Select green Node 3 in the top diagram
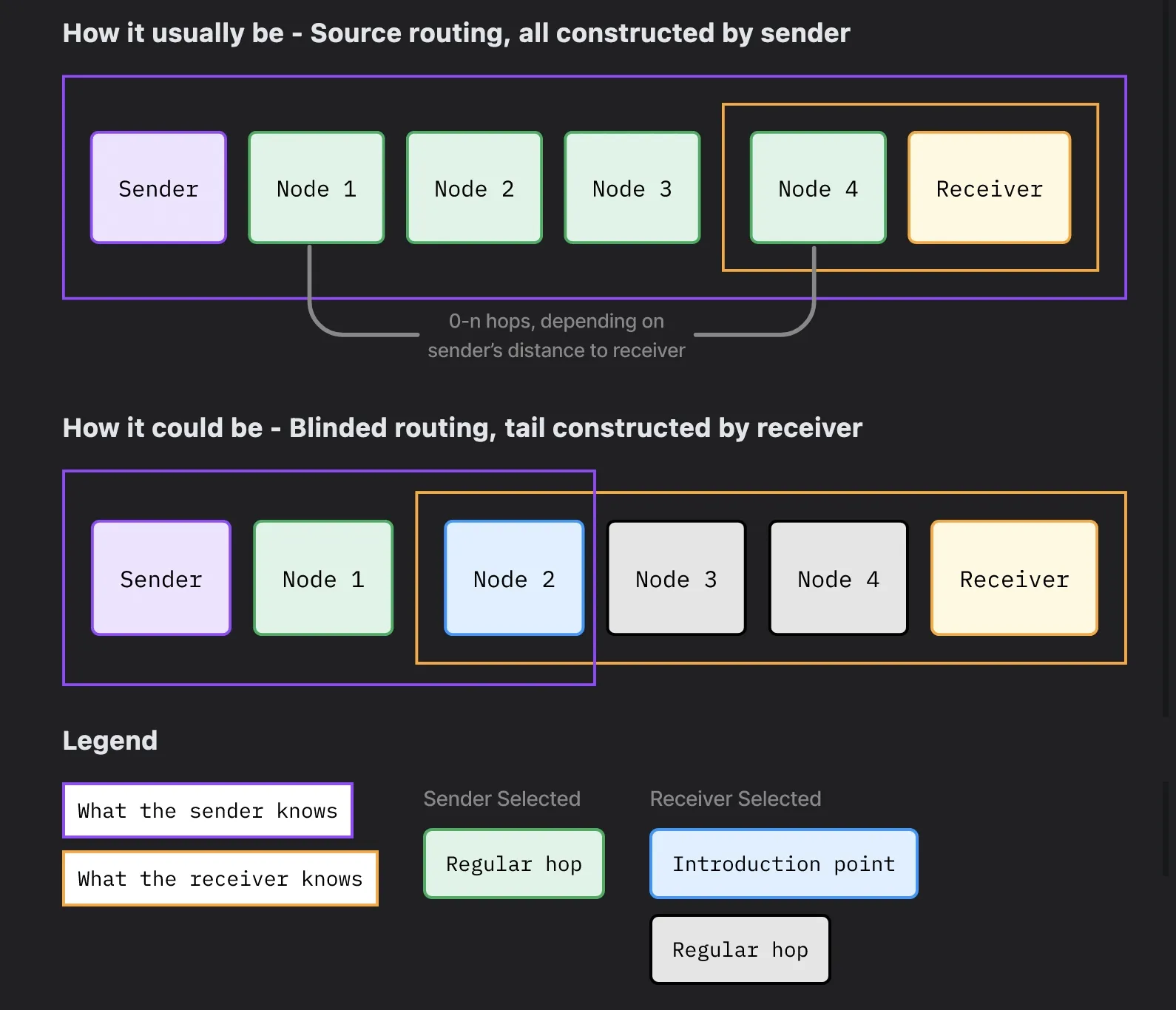The height and width of the screenshot is (1010, 1176). click(x=632, y=188)
